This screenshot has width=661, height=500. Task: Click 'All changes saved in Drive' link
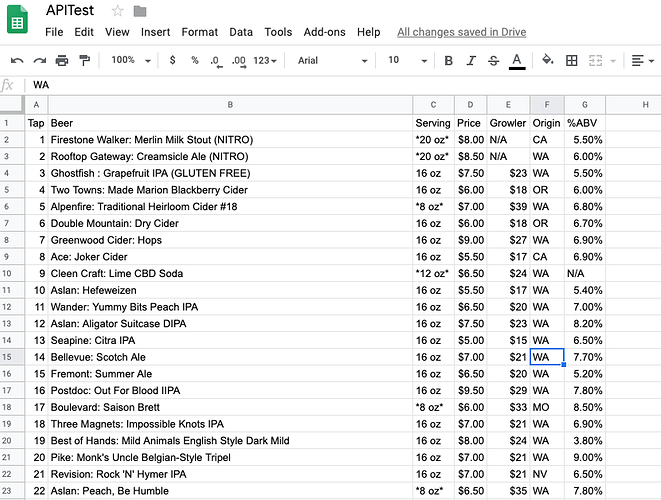(462, 32)
